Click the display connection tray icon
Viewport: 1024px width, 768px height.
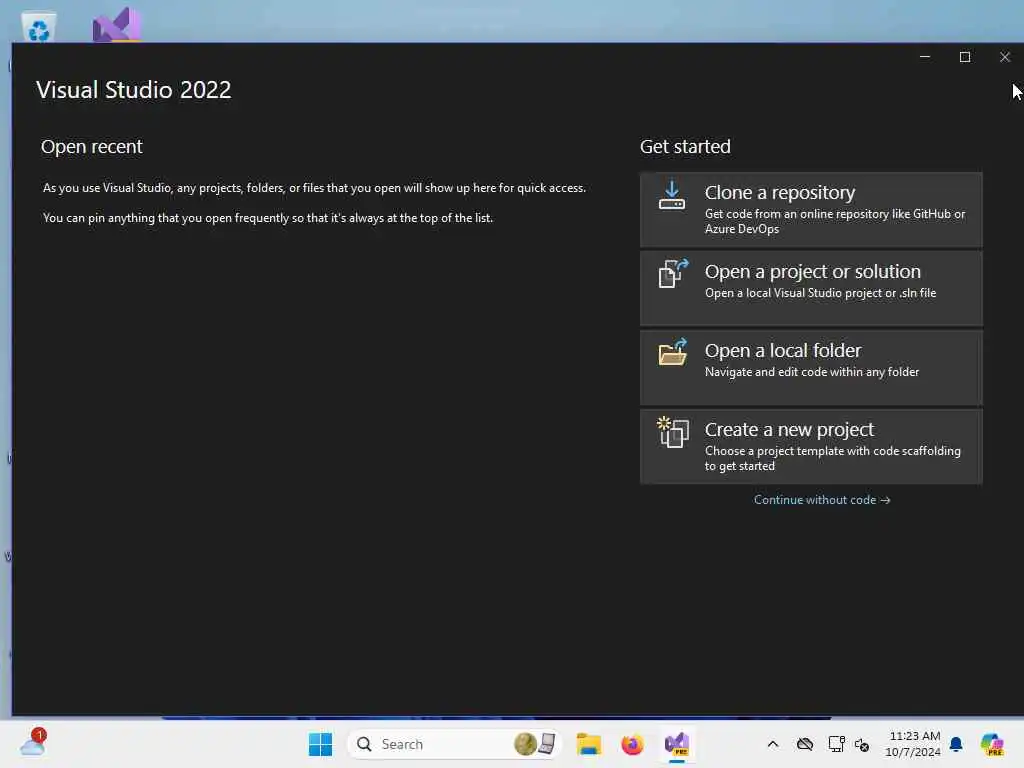point(836,744)
